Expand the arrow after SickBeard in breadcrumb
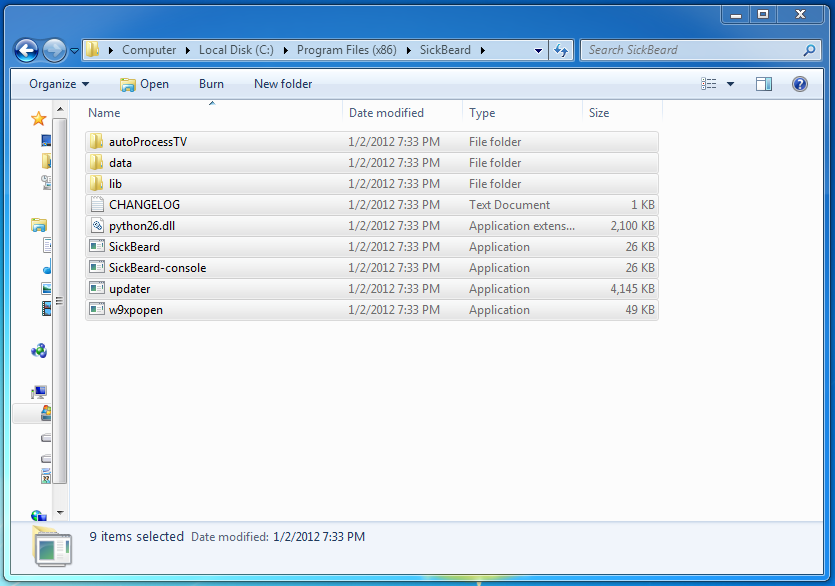 click(x=482, y=50)
